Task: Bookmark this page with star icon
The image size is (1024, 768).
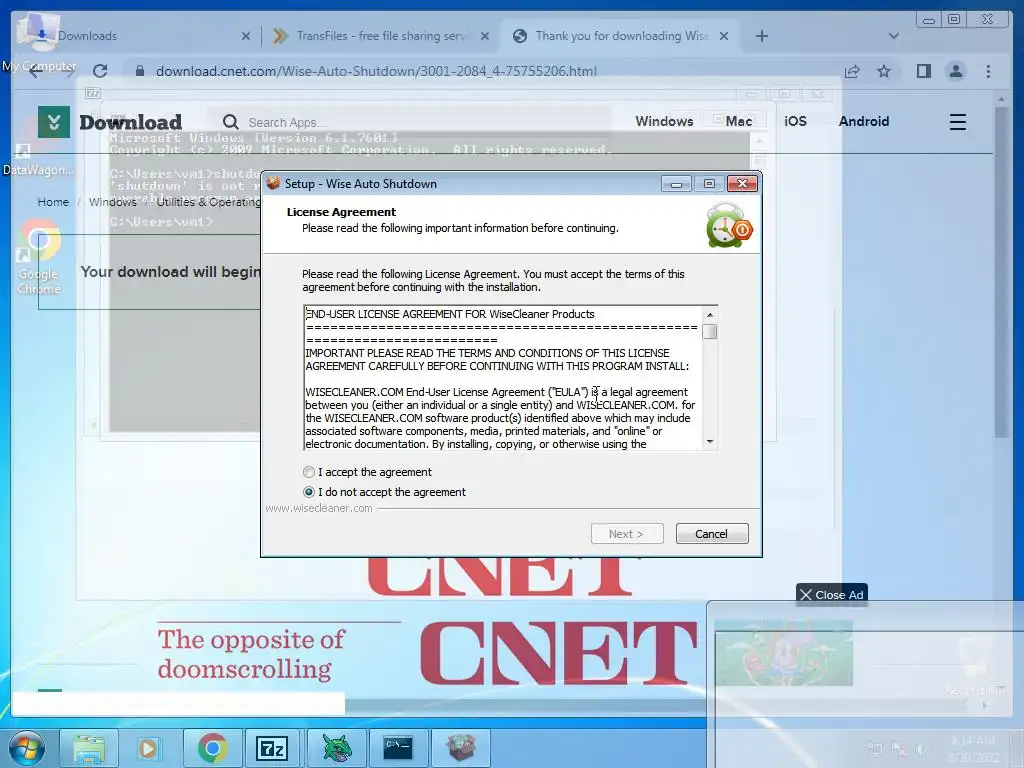Action: pos(884,71)
